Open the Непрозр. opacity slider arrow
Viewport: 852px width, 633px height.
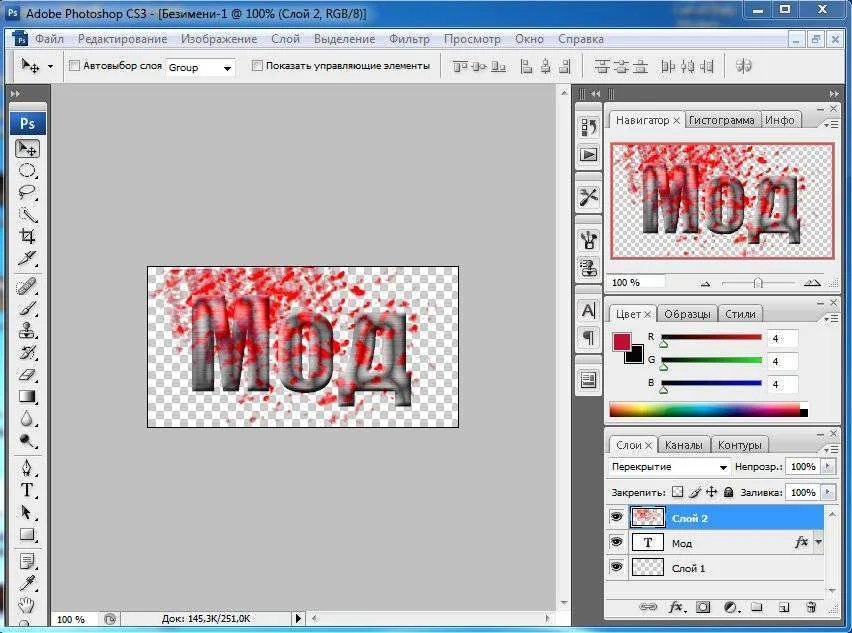[x=828, y=467]
